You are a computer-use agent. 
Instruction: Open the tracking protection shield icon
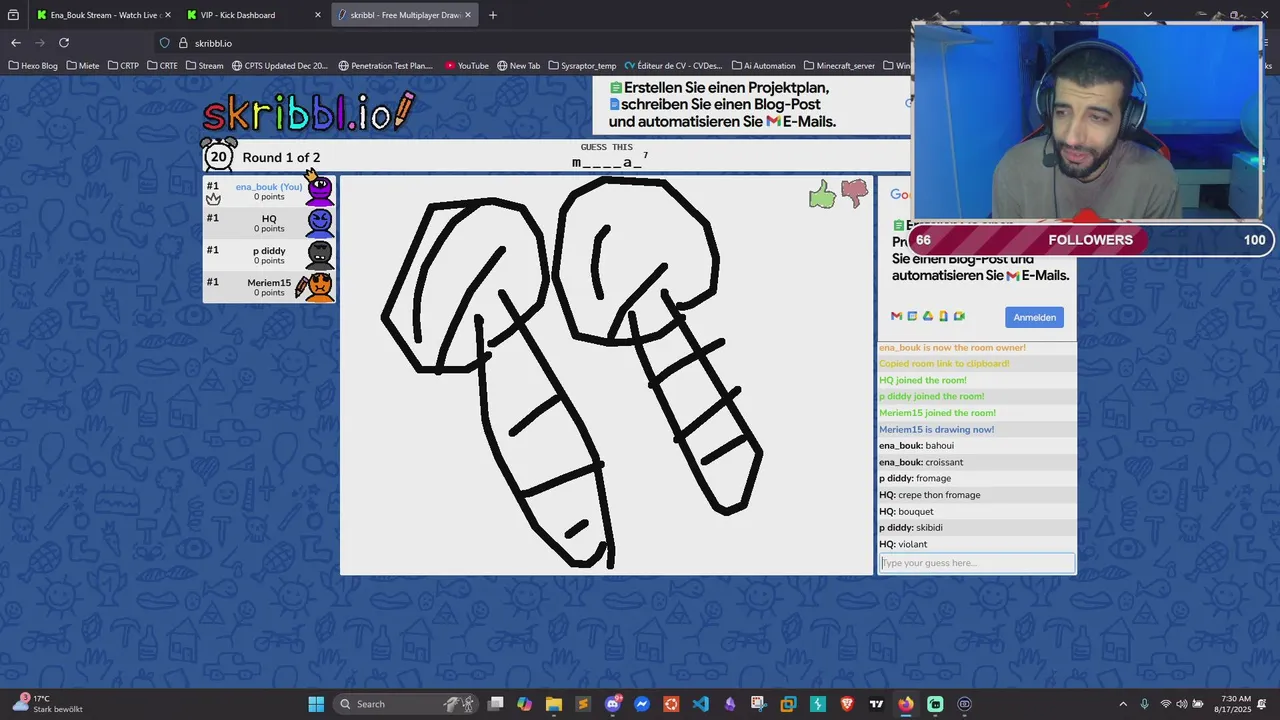[165, 43]
